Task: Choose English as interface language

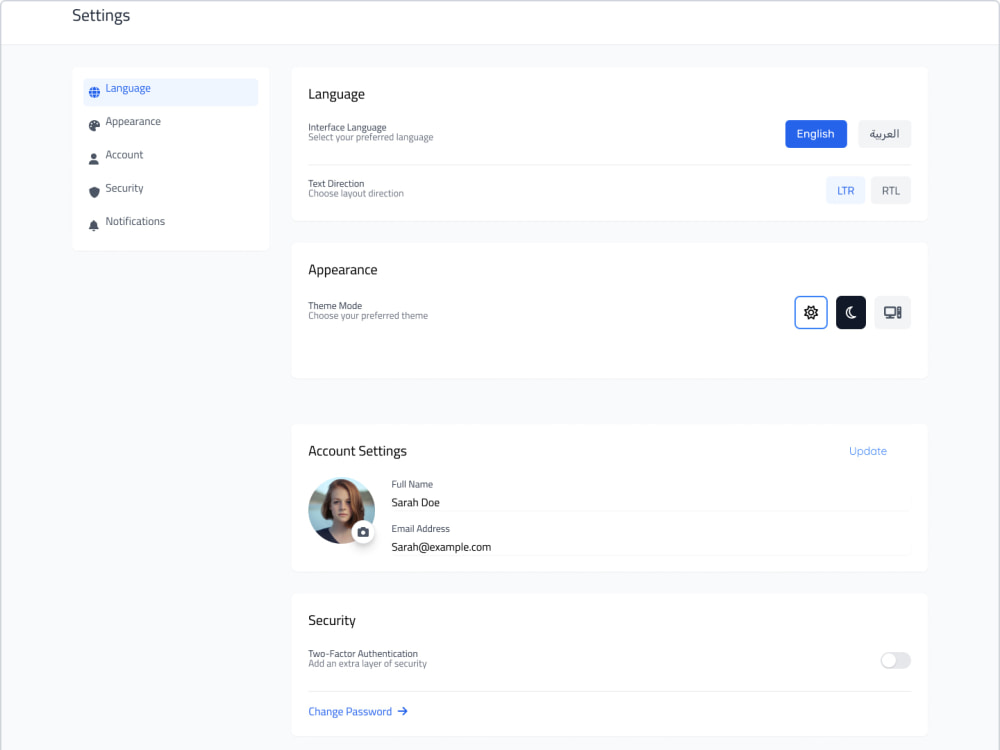Action: [x=816, y=134]
